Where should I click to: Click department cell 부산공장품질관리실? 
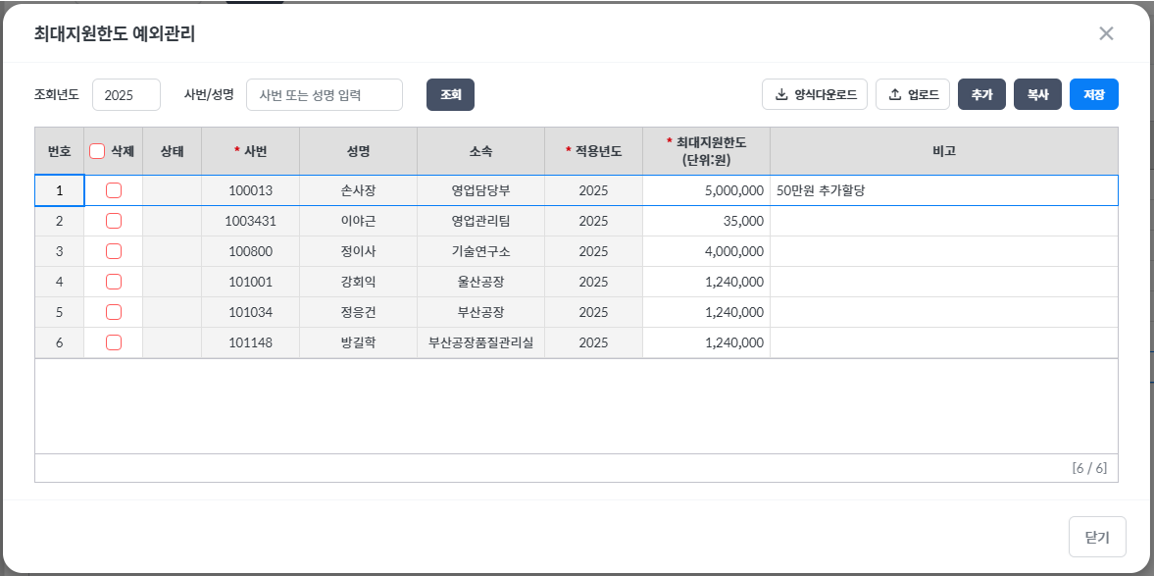pyautogui.click(x=481, y=342)
